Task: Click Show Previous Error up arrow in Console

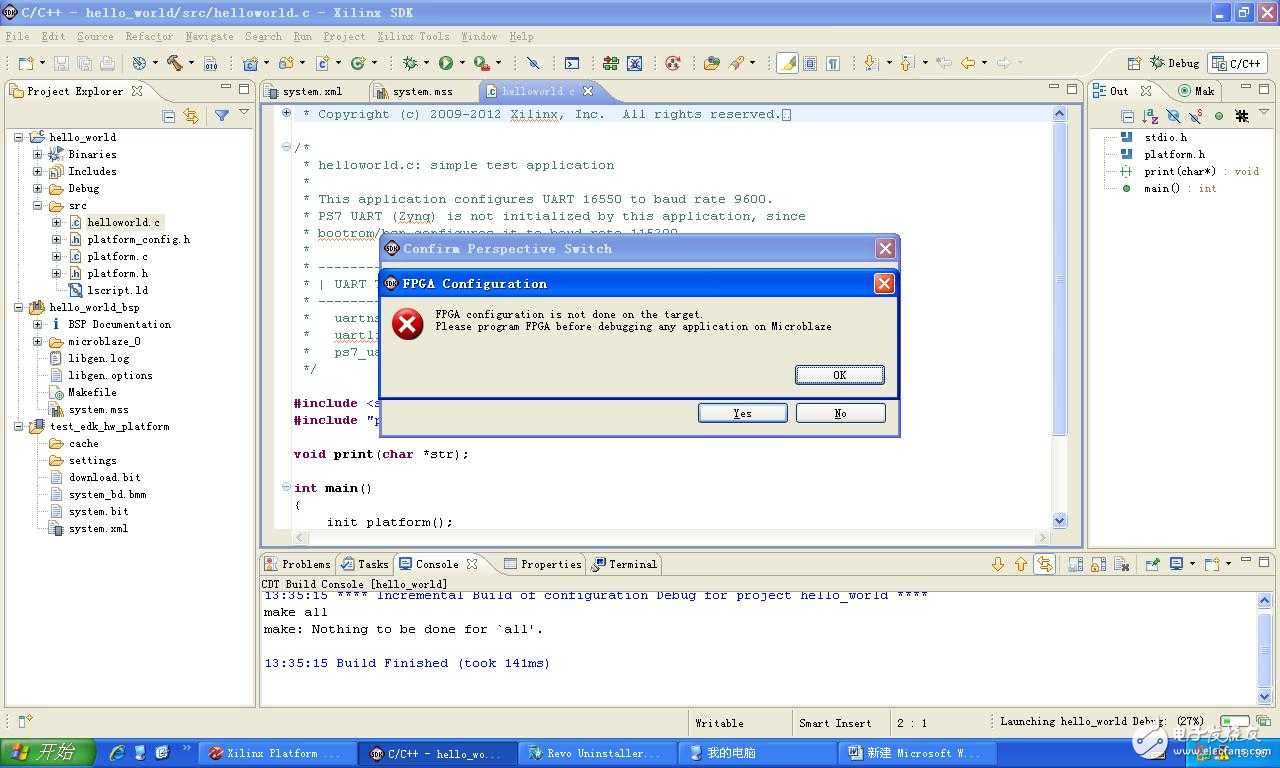Action: point(1020,564)
